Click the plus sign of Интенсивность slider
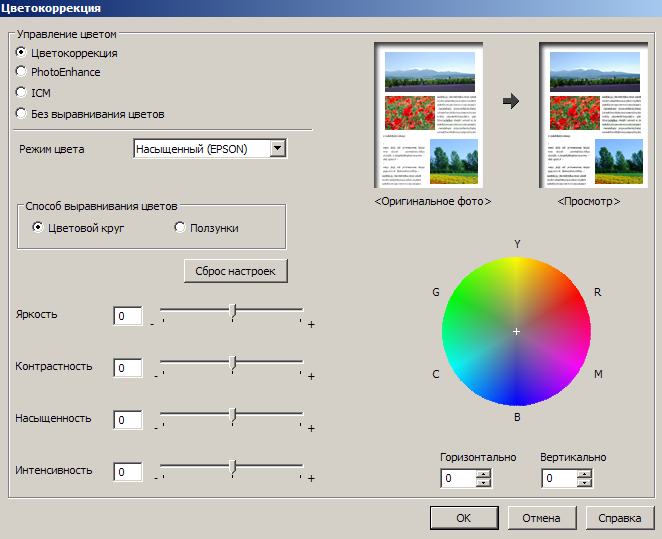The image size is (662, 539). [x=311, y=479]
